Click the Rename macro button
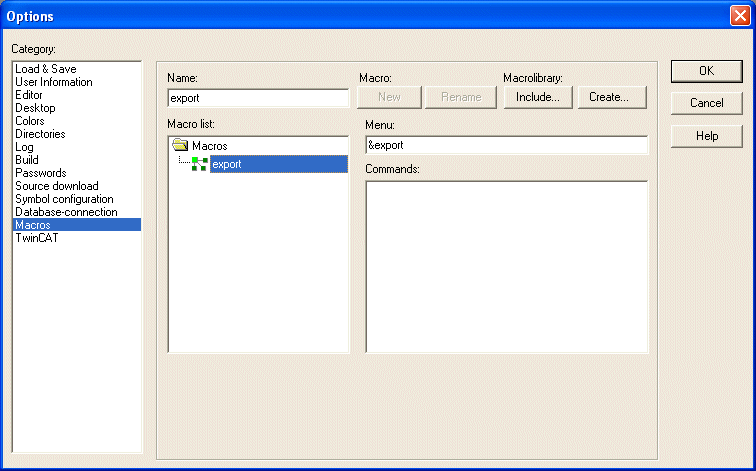756x471 pixels. click(x=460, y=97)
